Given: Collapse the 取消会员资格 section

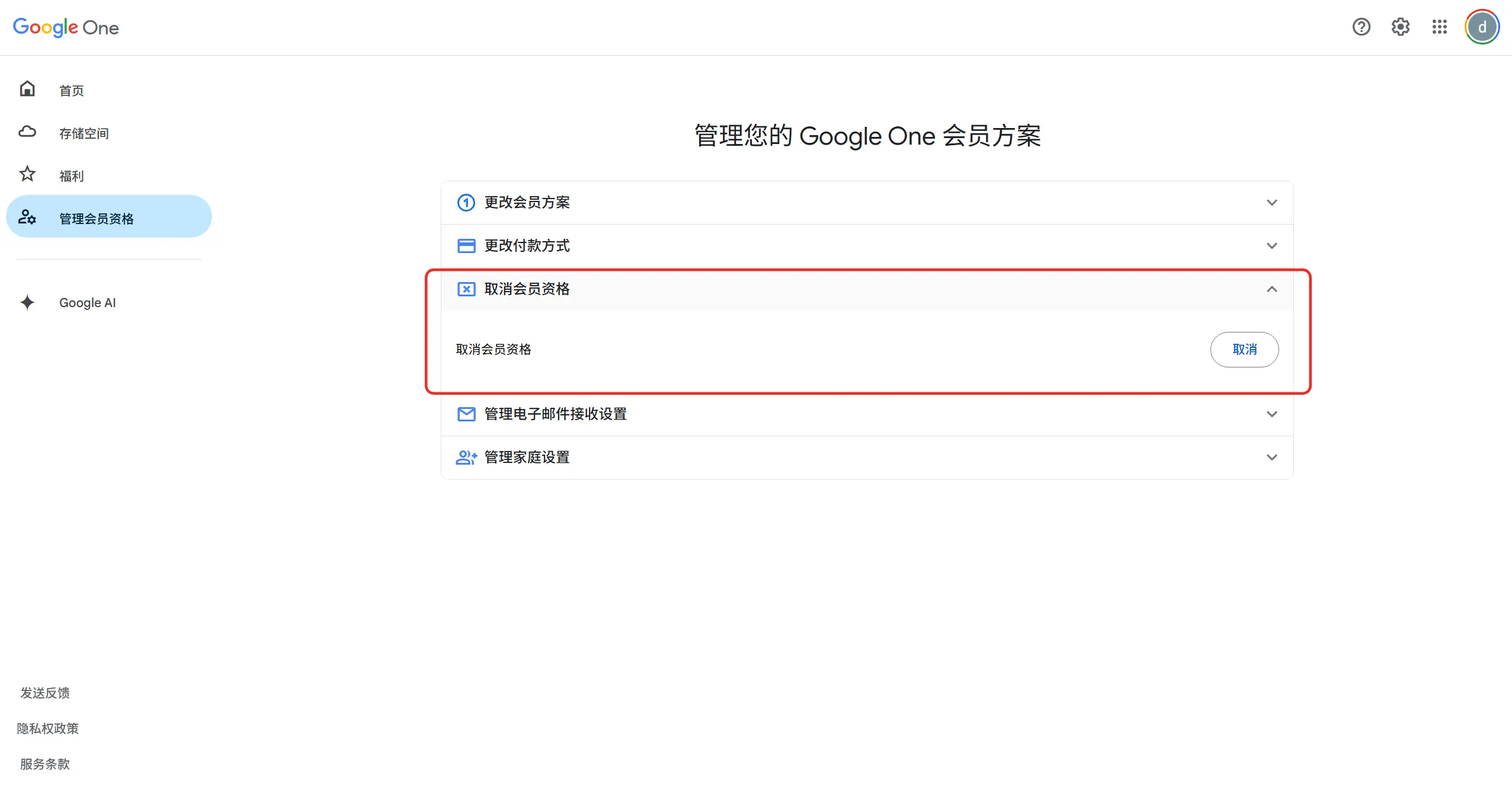Looking at the screenshot, I should tap(1272, 290).
